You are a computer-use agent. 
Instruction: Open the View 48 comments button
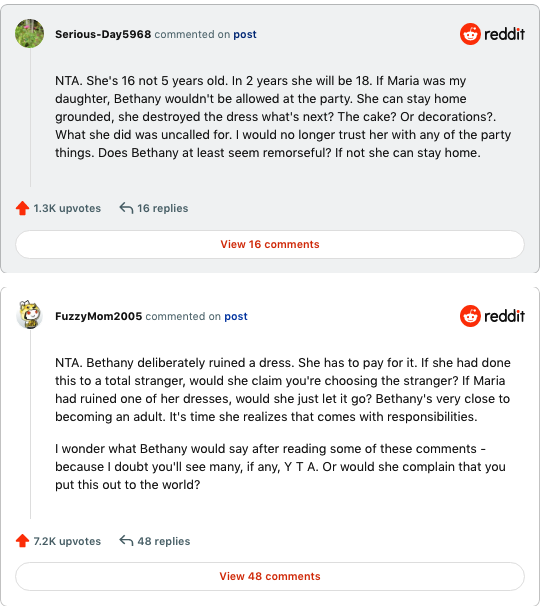click(x=270, y=576)
